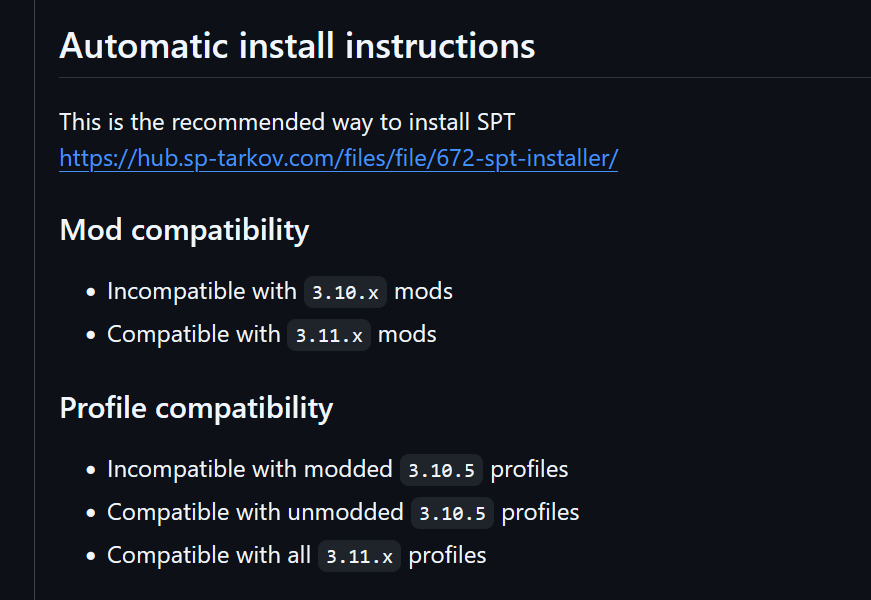The image size is (871, 600).
Task: Click the words 'Compatible with' before 3.11.x mods
Action: (194, 334)
